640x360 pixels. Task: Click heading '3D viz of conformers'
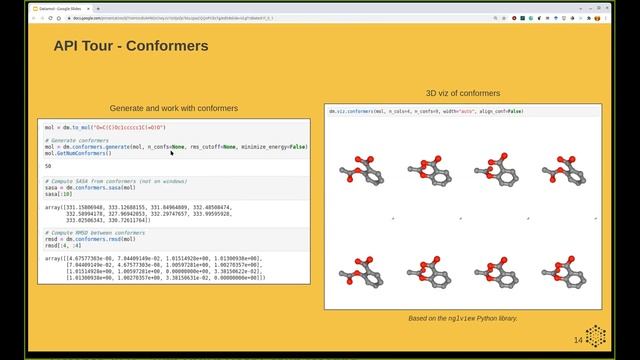(463, 93)
